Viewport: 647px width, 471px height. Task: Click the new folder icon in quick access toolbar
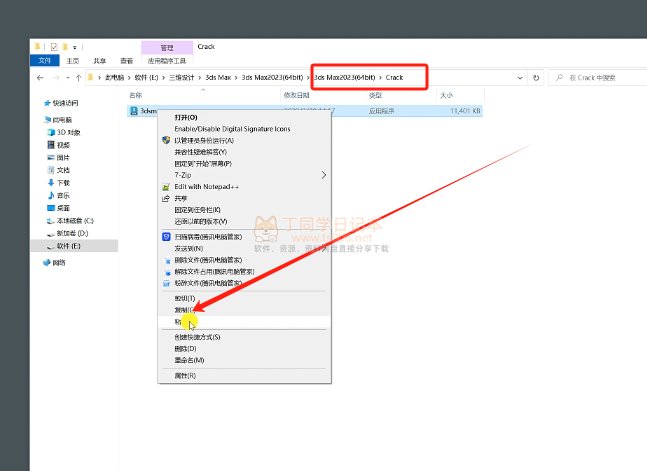click(x=65, y=47)
